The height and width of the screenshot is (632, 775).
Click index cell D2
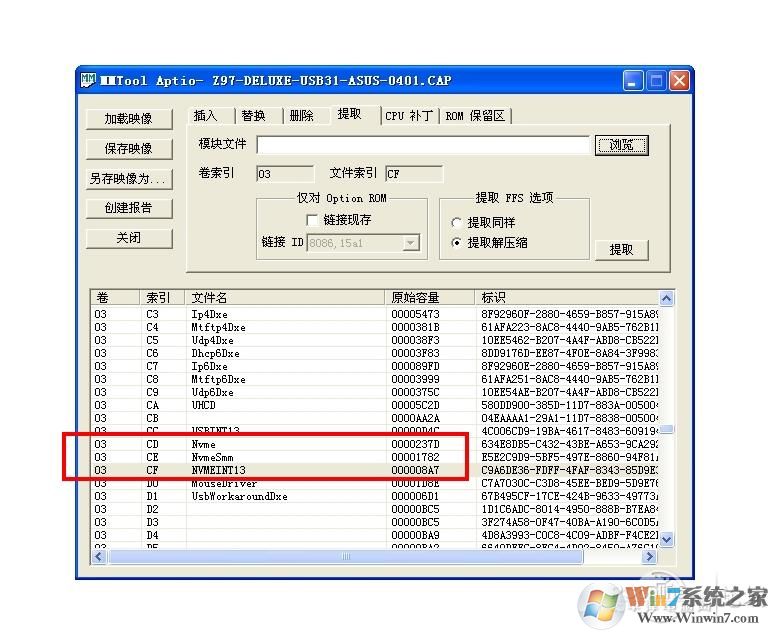[152, 509]
